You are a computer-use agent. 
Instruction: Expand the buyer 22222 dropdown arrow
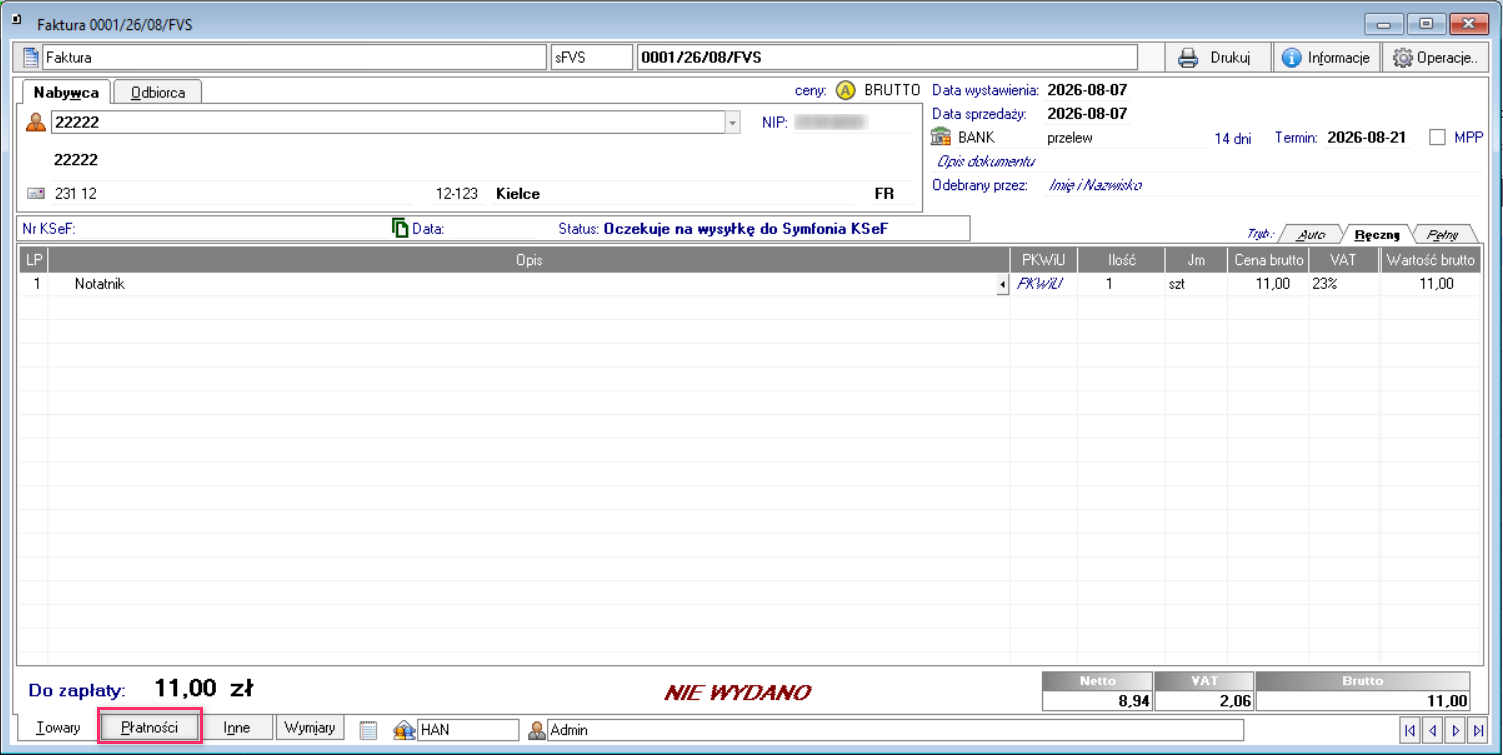click(733, 122)
